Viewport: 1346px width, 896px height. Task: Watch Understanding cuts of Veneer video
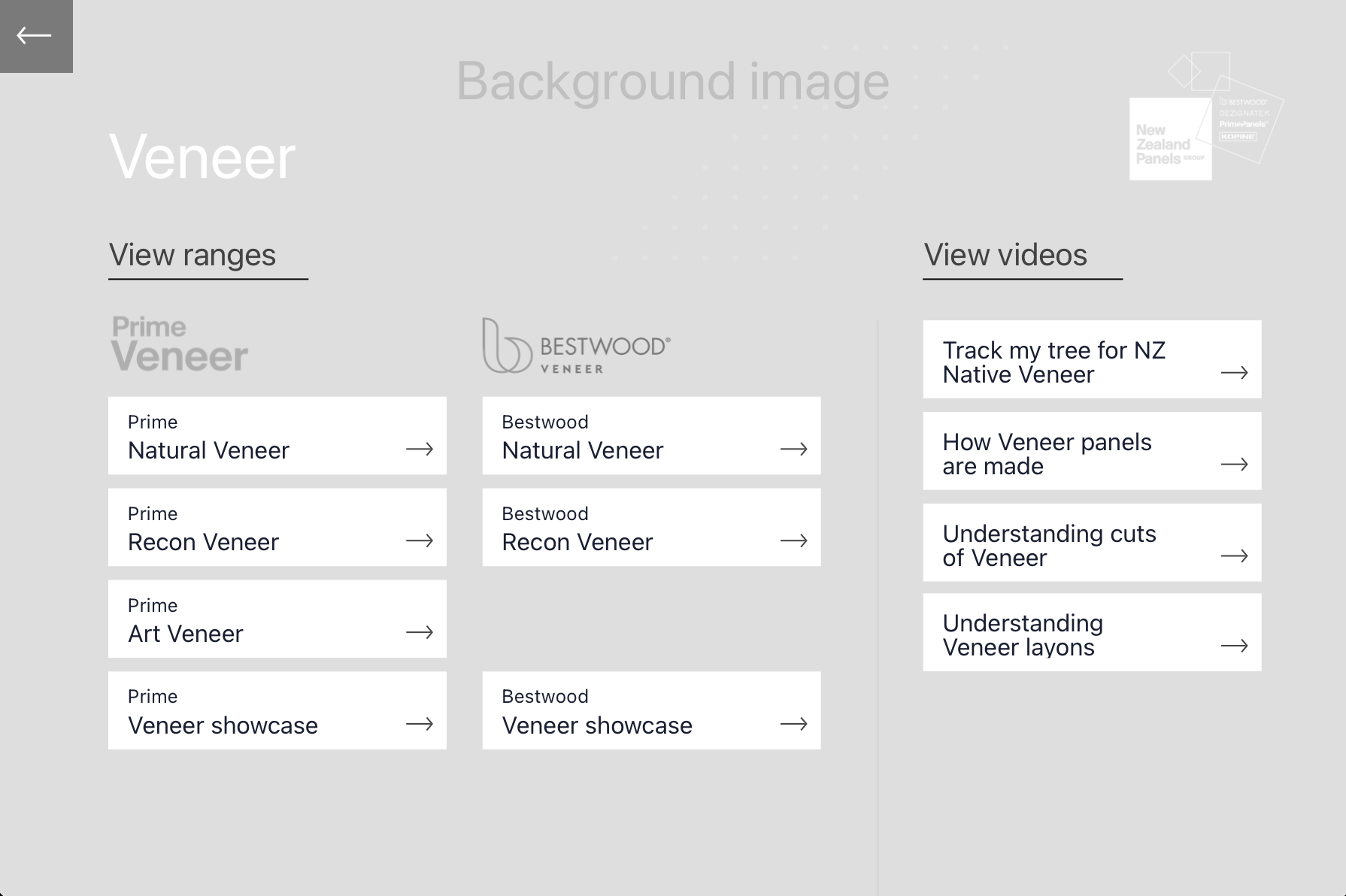(x=1093, y=543)
